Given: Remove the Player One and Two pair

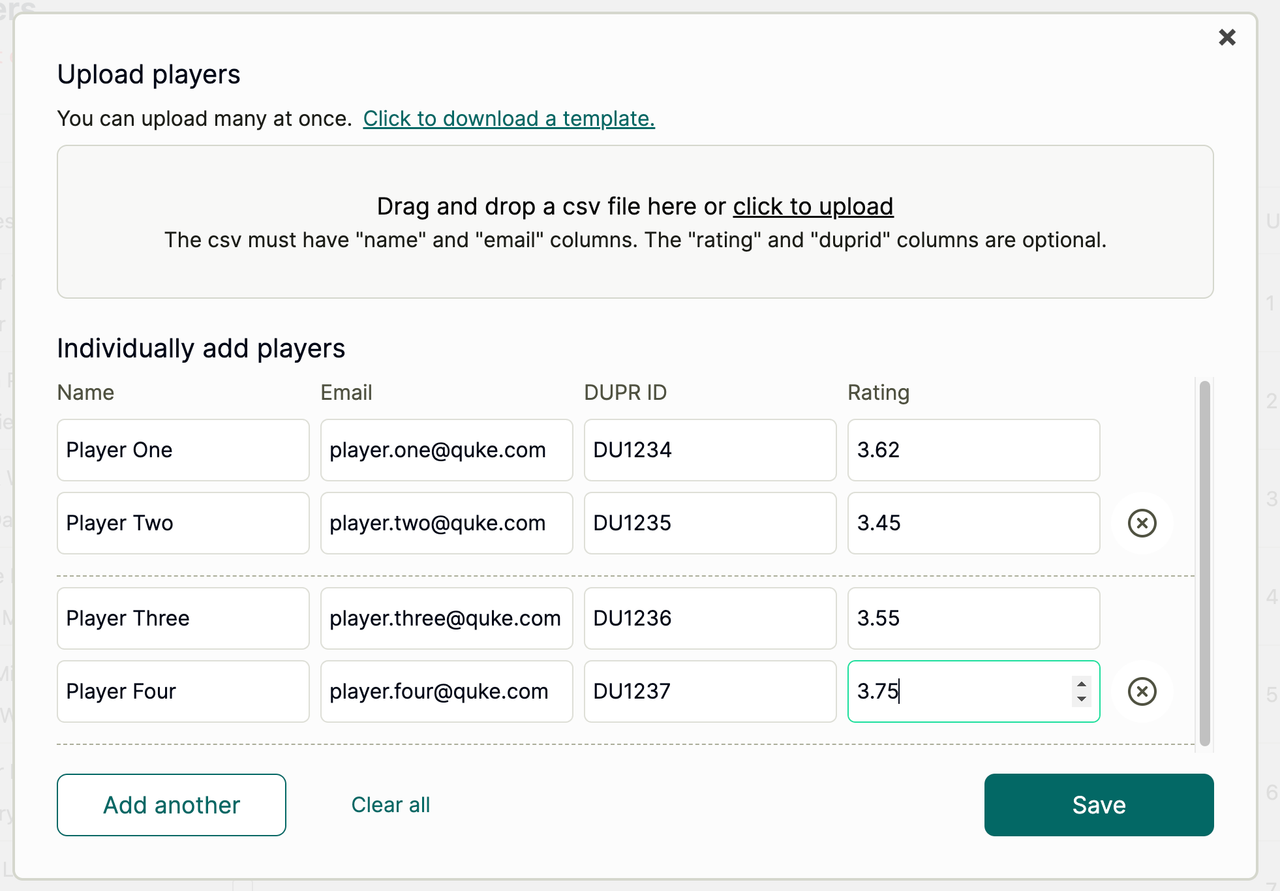Looking at the screenshot, I should click(x=1141, y=523).
